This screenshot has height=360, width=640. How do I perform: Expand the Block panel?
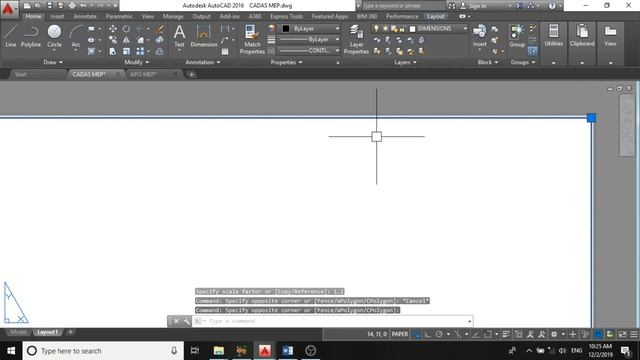point(488,62)
